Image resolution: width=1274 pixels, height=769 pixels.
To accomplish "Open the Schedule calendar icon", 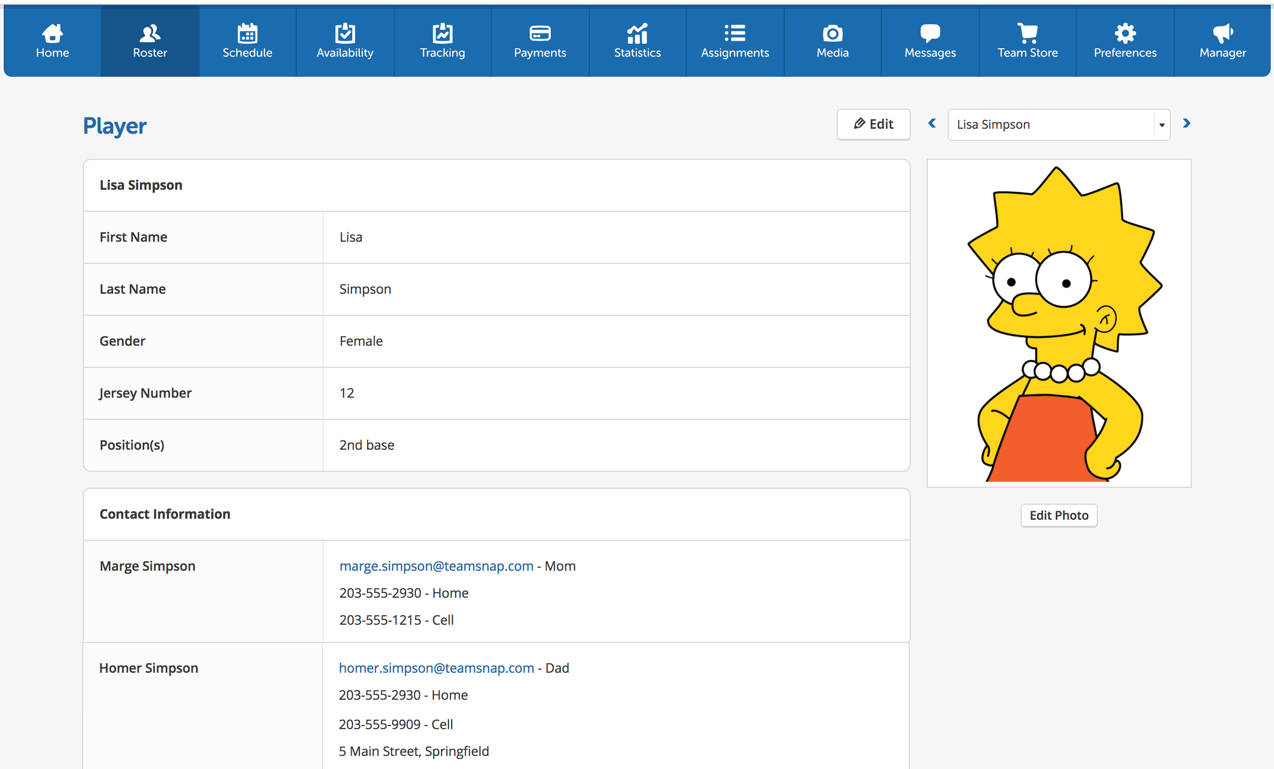I will [247, 34].
